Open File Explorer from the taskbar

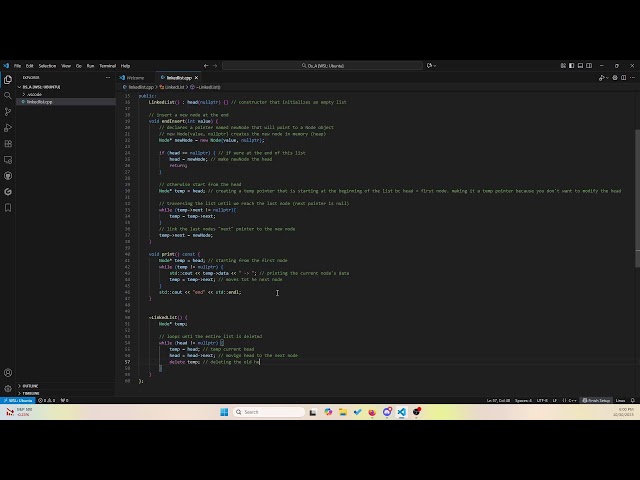[x=343, y=412]
